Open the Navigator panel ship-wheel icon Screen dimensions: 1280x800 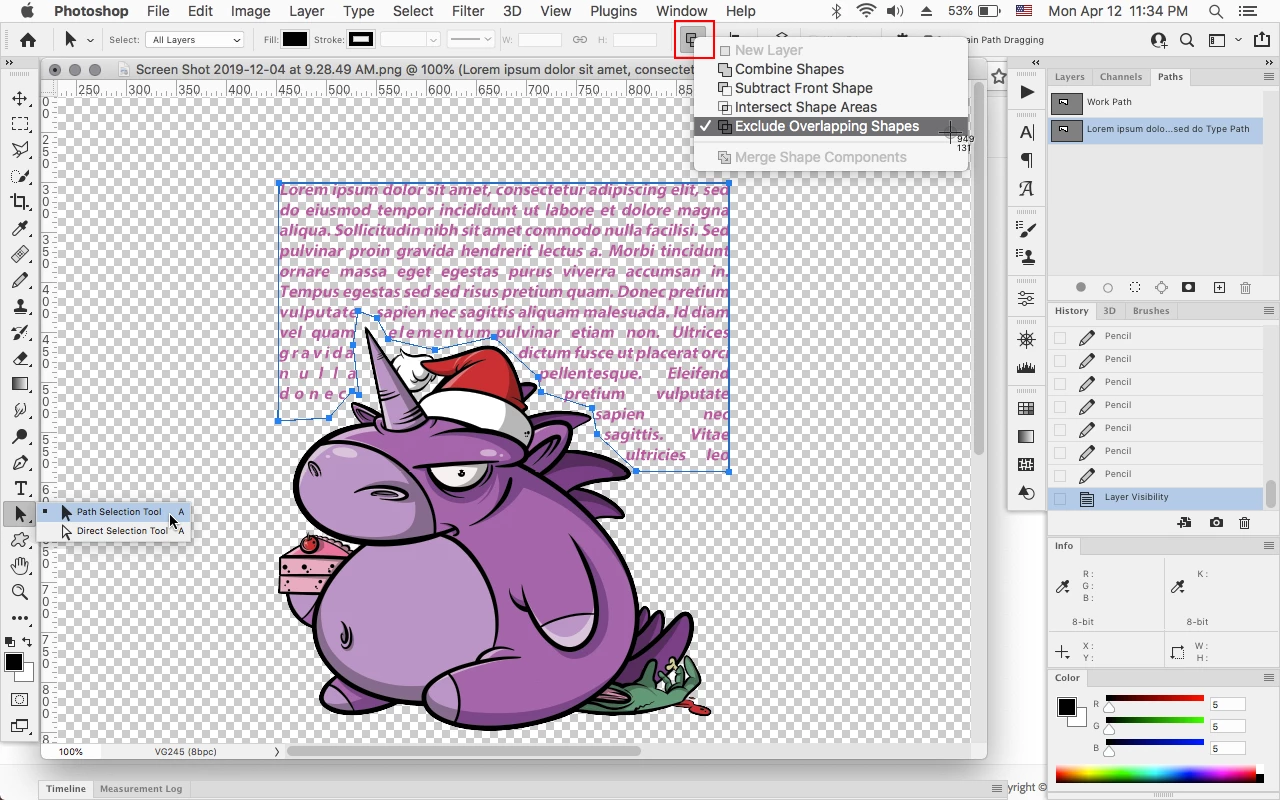tap(1026, 340)
